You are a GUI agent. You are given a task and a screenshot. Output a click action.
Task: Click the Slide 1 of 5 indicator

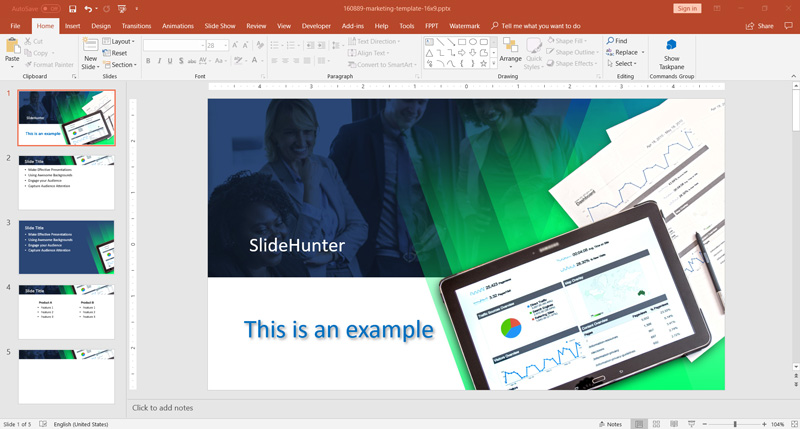tap(17, 424)
